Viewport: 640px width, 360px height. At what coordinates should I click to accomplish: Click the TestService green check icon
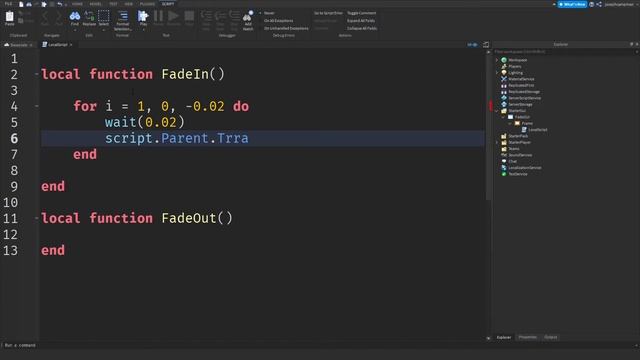[x=504, y=174]
